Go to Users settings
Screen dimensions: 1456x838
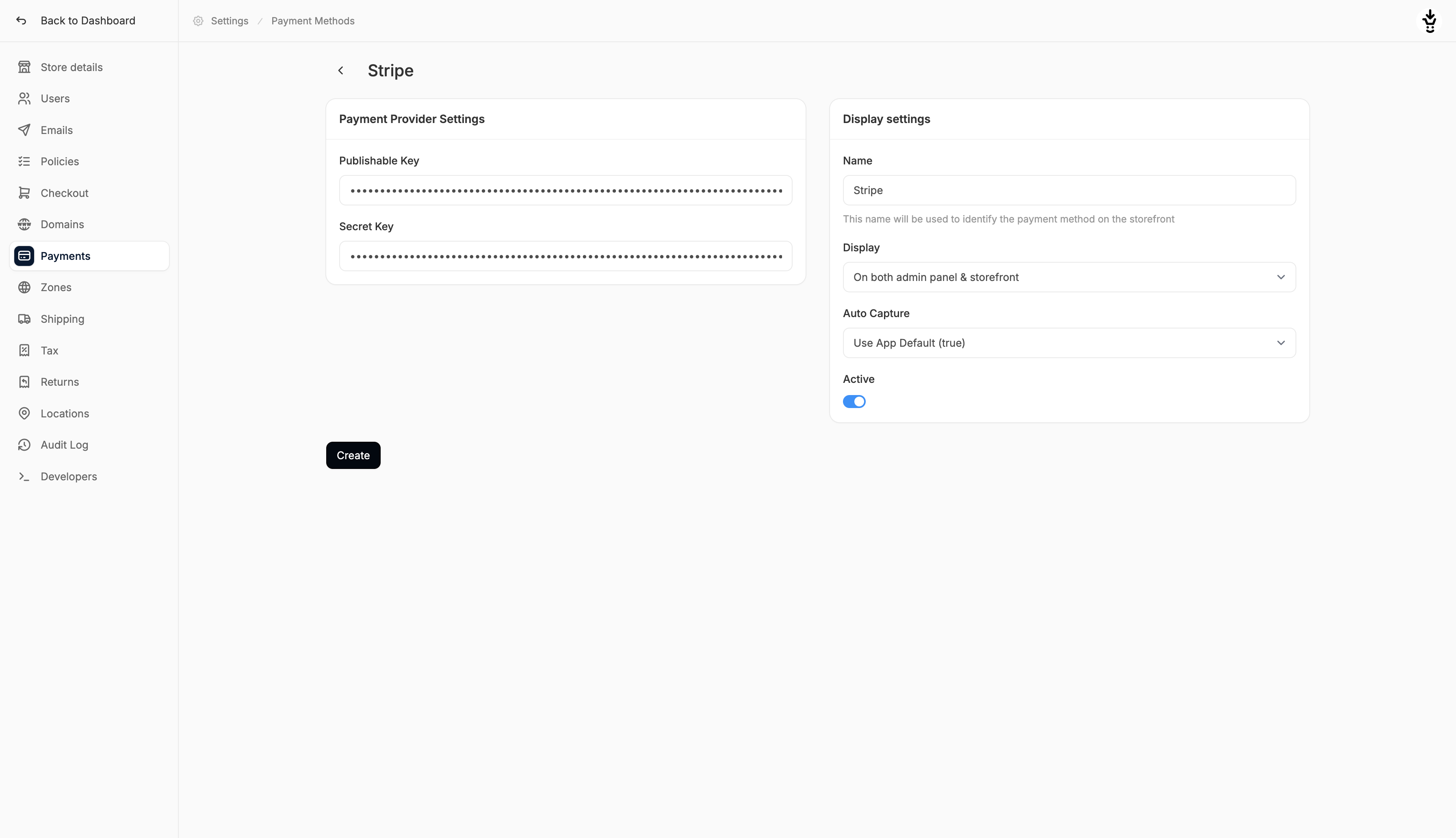tap(89, 98)
